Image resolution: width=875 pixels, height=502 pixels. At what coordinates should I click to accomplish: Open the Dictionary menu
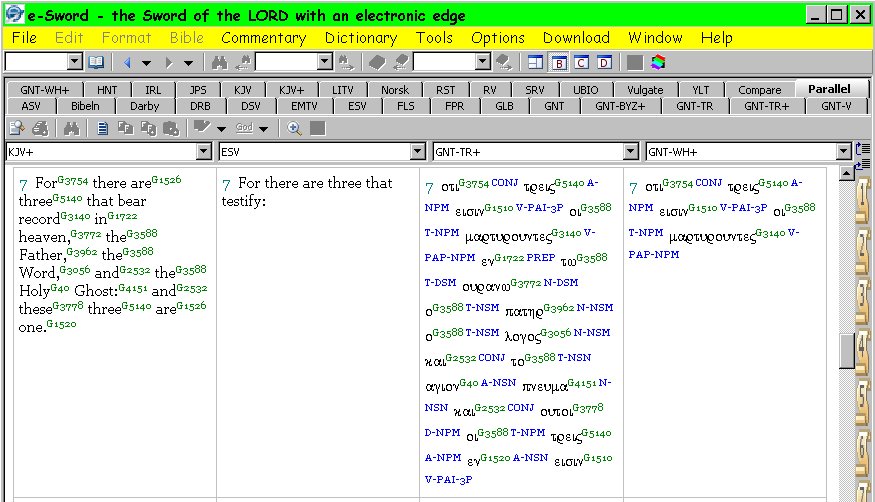pyautogui.click(x=361, y=37)
